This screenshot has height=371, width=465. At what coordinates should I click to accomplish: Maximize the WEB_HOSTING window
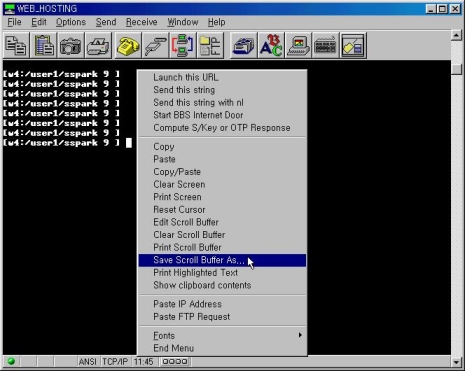(x=442, y=9)
